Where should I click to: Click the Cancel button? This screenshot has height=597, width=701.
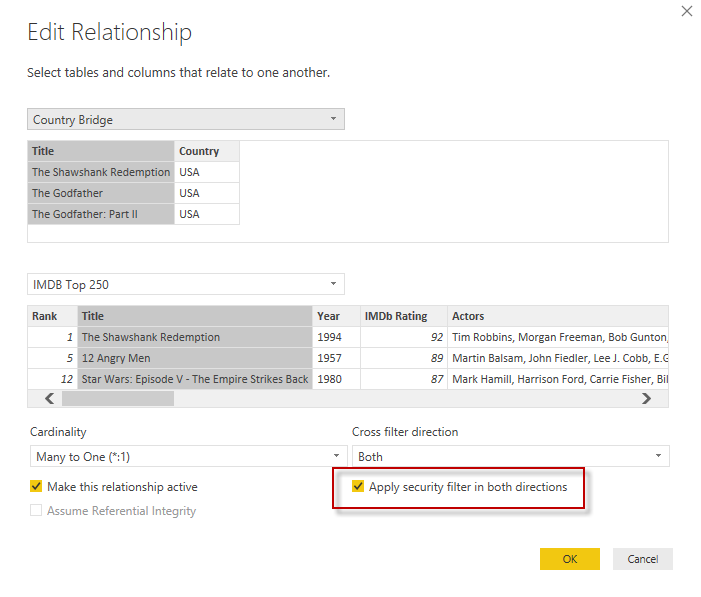click(642, 559)
